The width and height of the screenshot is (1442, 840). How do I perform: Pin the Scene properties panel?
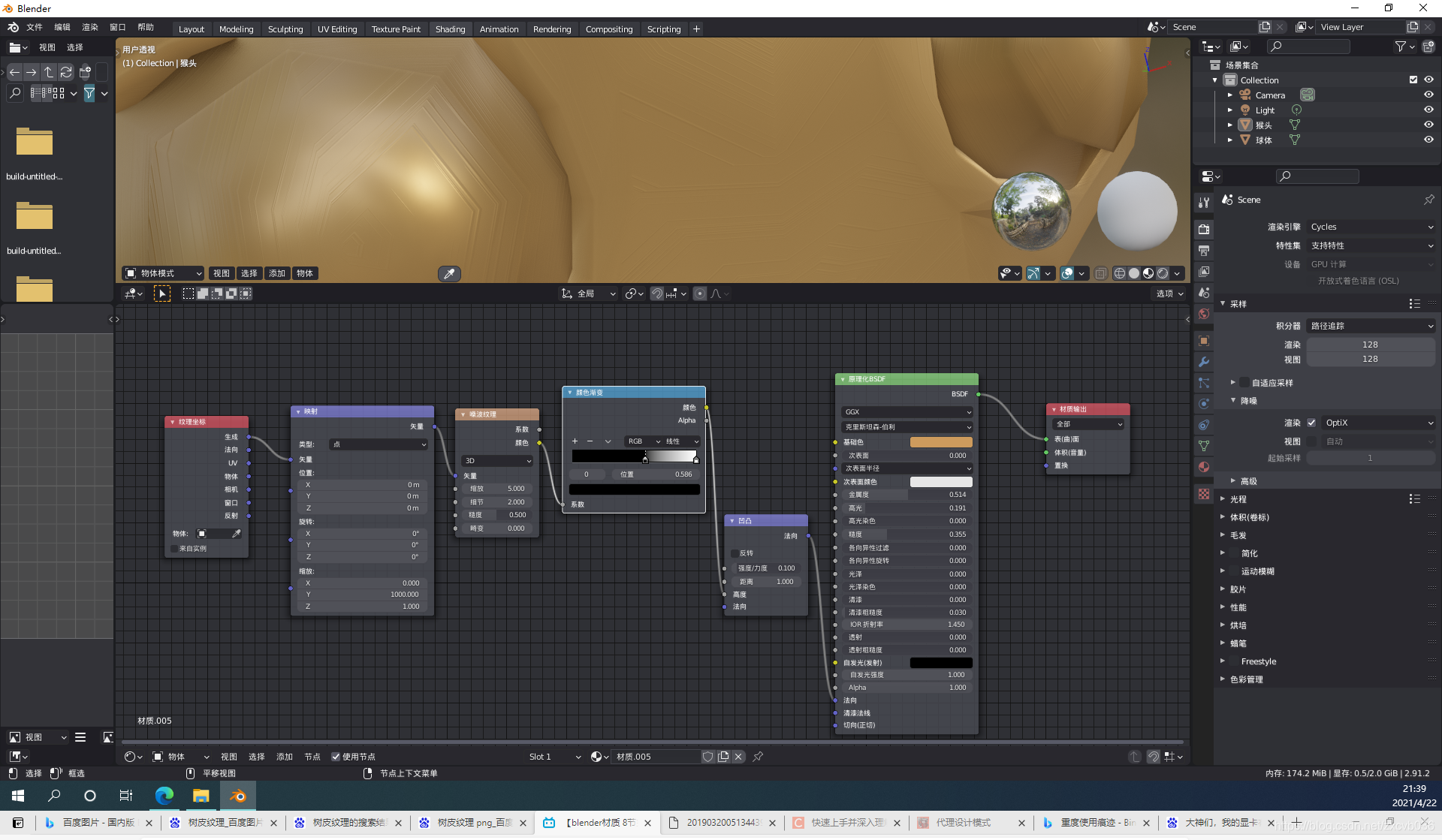point(1428,200)
